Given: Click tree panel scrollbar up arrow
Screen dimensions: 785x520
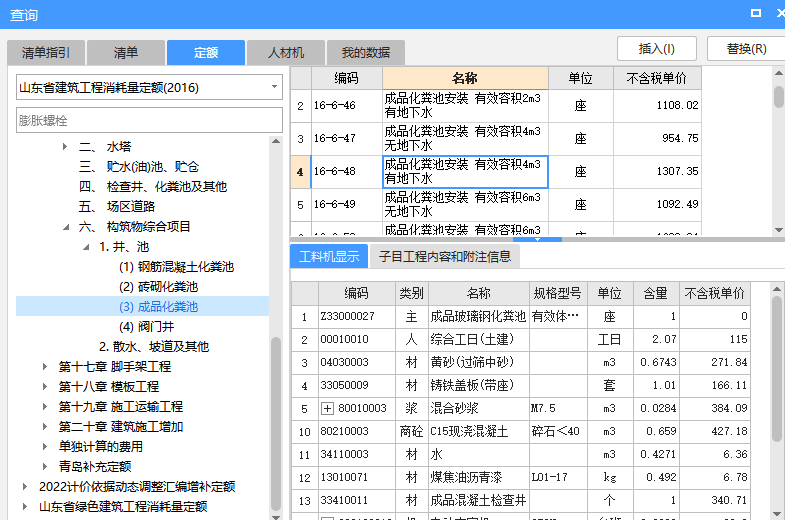Looking at the screenshot, I should click(x=276, y=142).
